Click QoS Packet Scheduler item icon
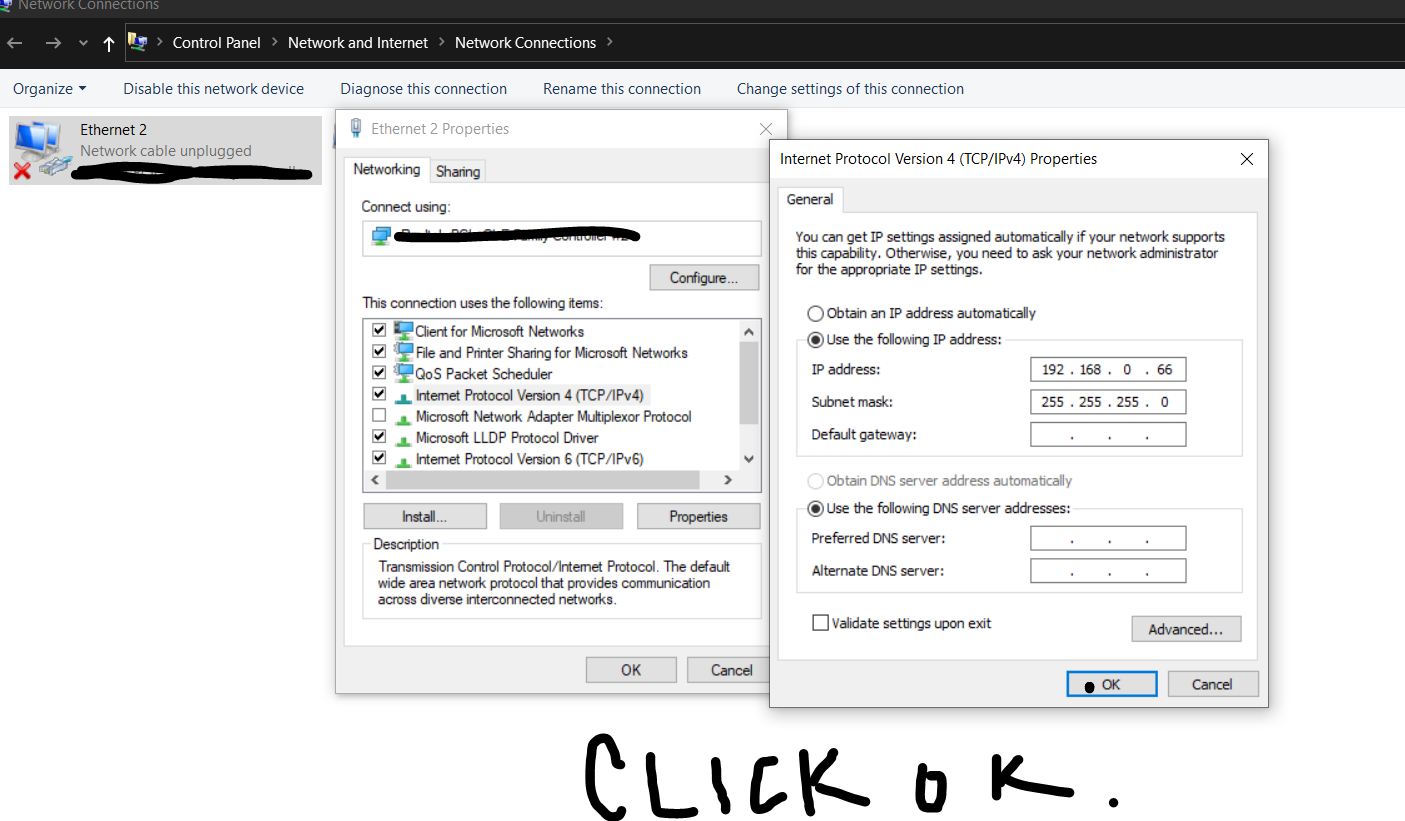1405x821 pixels. (x=403, y=373)
